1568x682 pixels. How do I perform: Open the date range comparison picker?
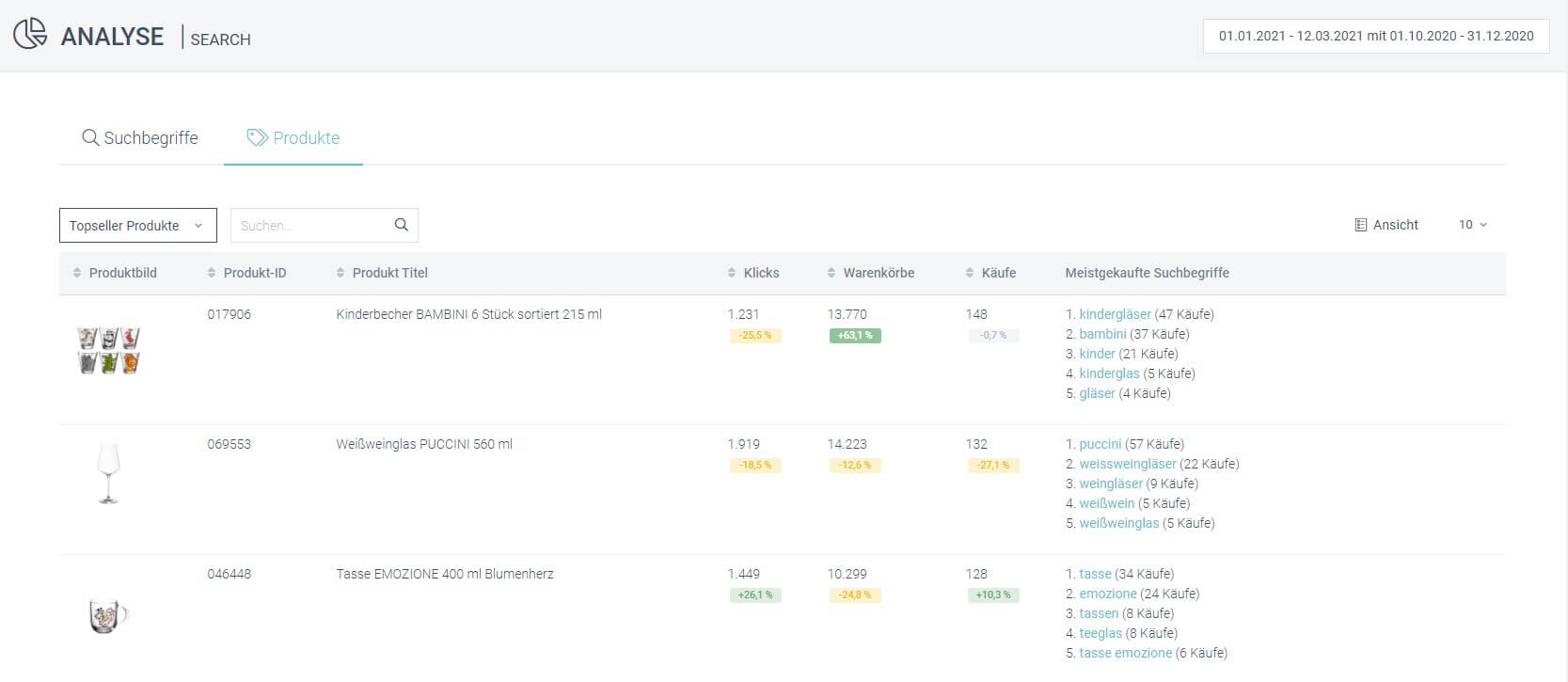pyautogui.click(x=1375, y=36)
